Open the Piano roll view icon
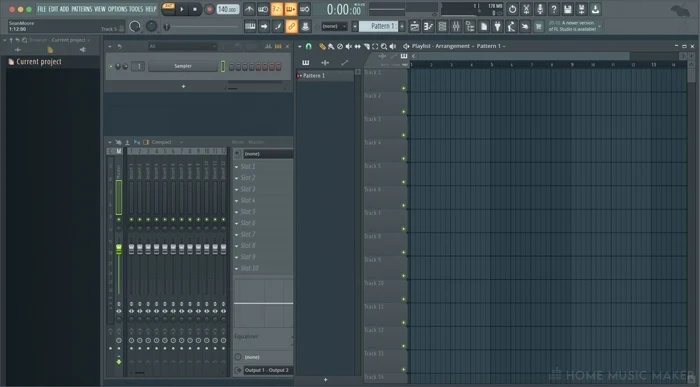 click(x=428, y=26)
